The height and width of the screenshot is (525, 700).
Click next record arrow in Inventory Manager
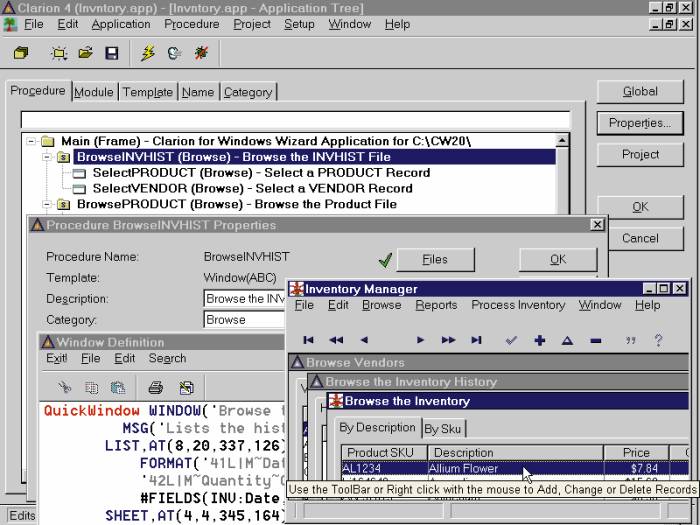(420, 340)
